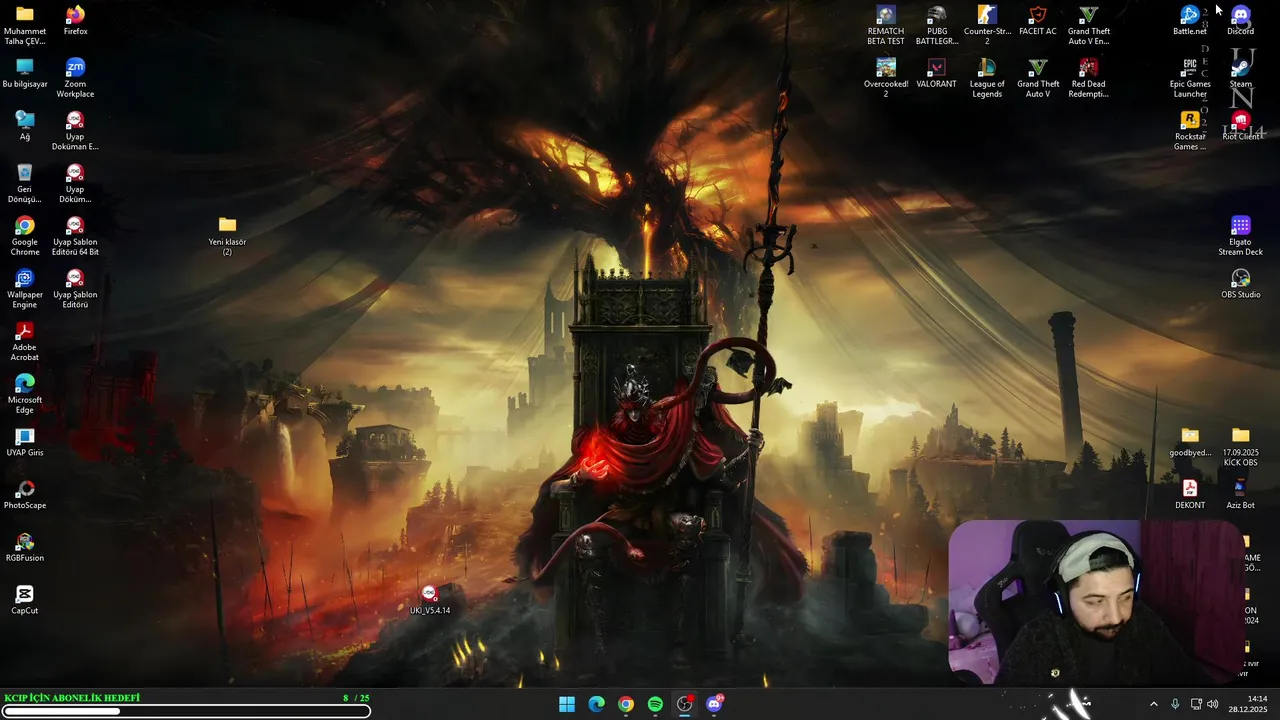Select the UKI_V5.4.14 desktop file
1280x720 pixels.
pyautogui.click(x=430, y=600)
